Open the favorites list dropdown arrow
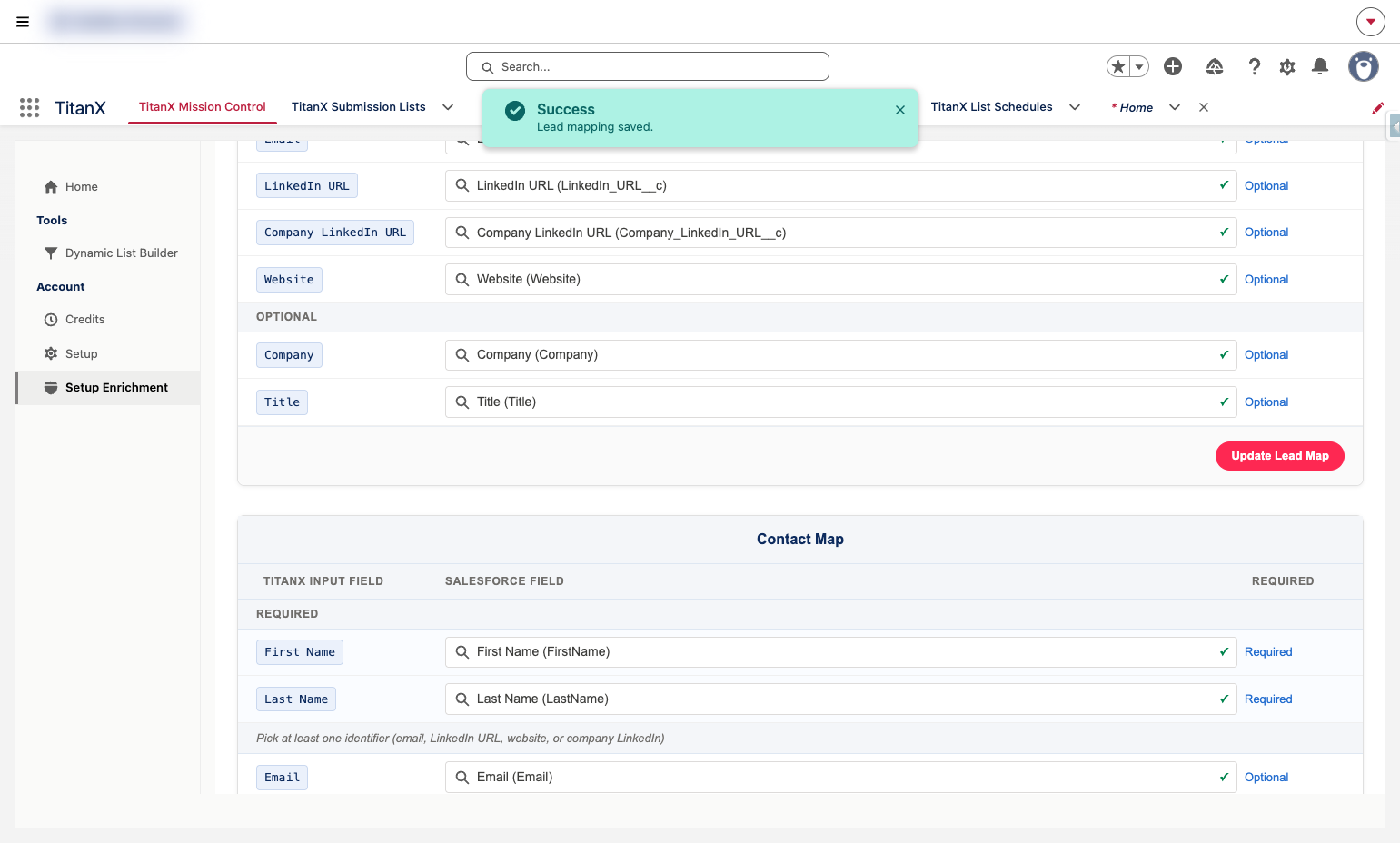This screenshot has width=1400, height=843. click(x=1139, y=66)
